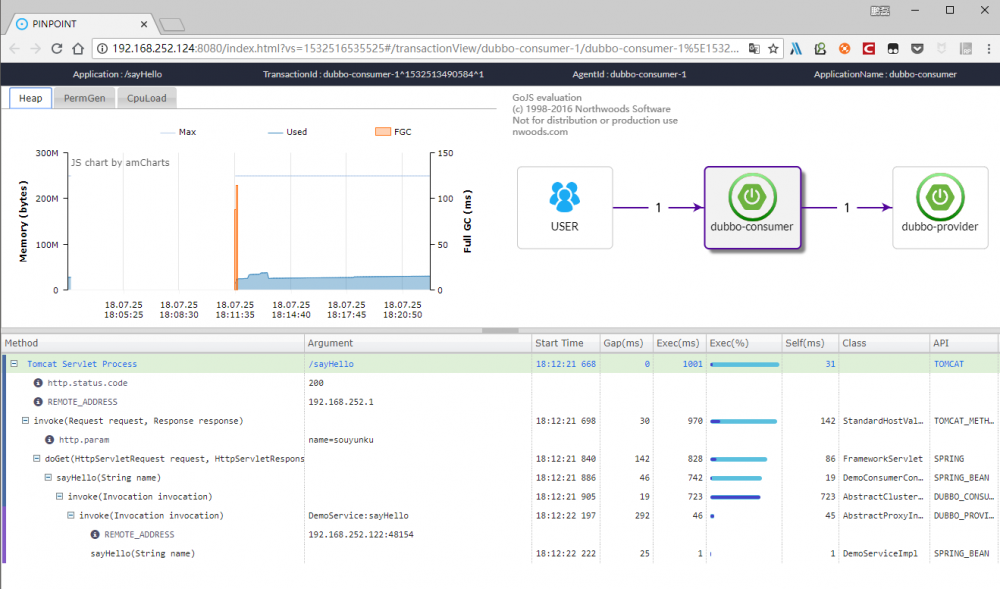1000x589 pixels.
Task: Switch to the PermGen chart tab
Action: click(84, 98)
